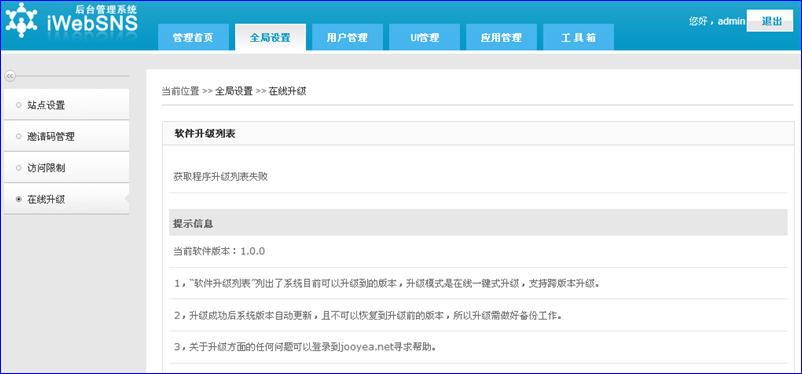Open 站点设置 in the sidebar

coord(66,105)
